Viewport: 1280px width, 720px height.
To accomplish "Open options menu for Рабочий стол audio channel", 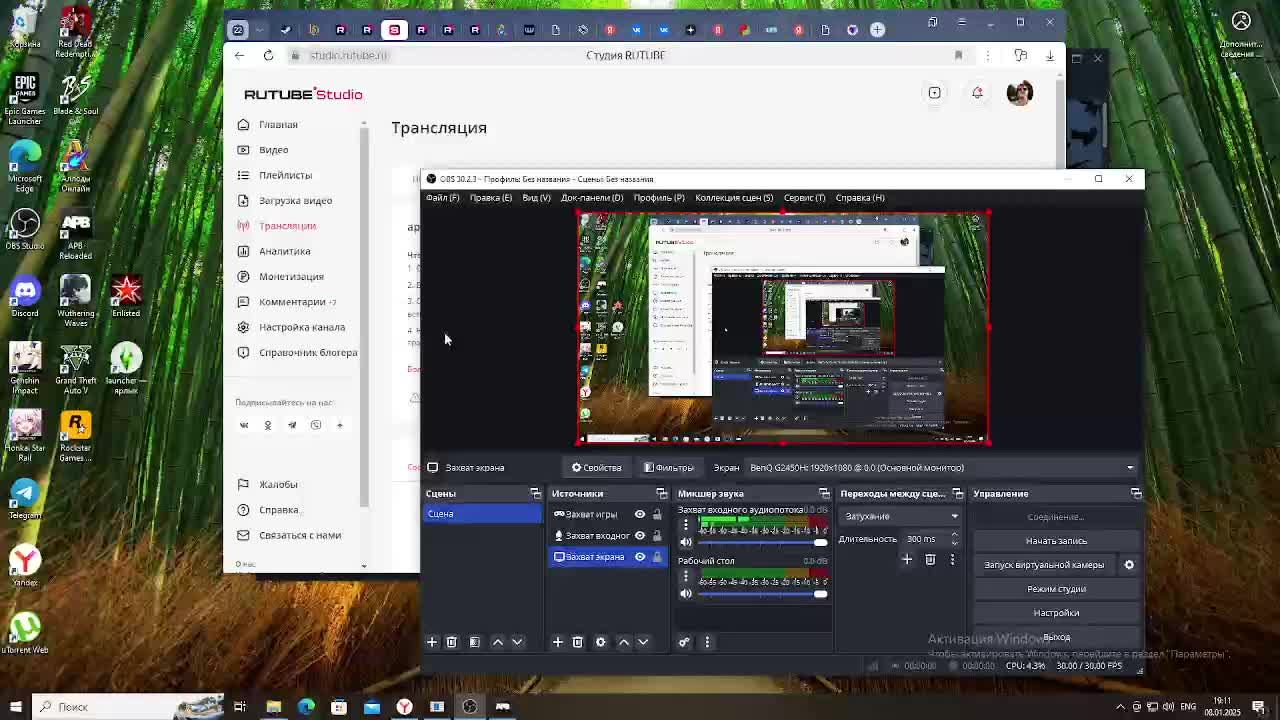I will click(x=686, y=576).
